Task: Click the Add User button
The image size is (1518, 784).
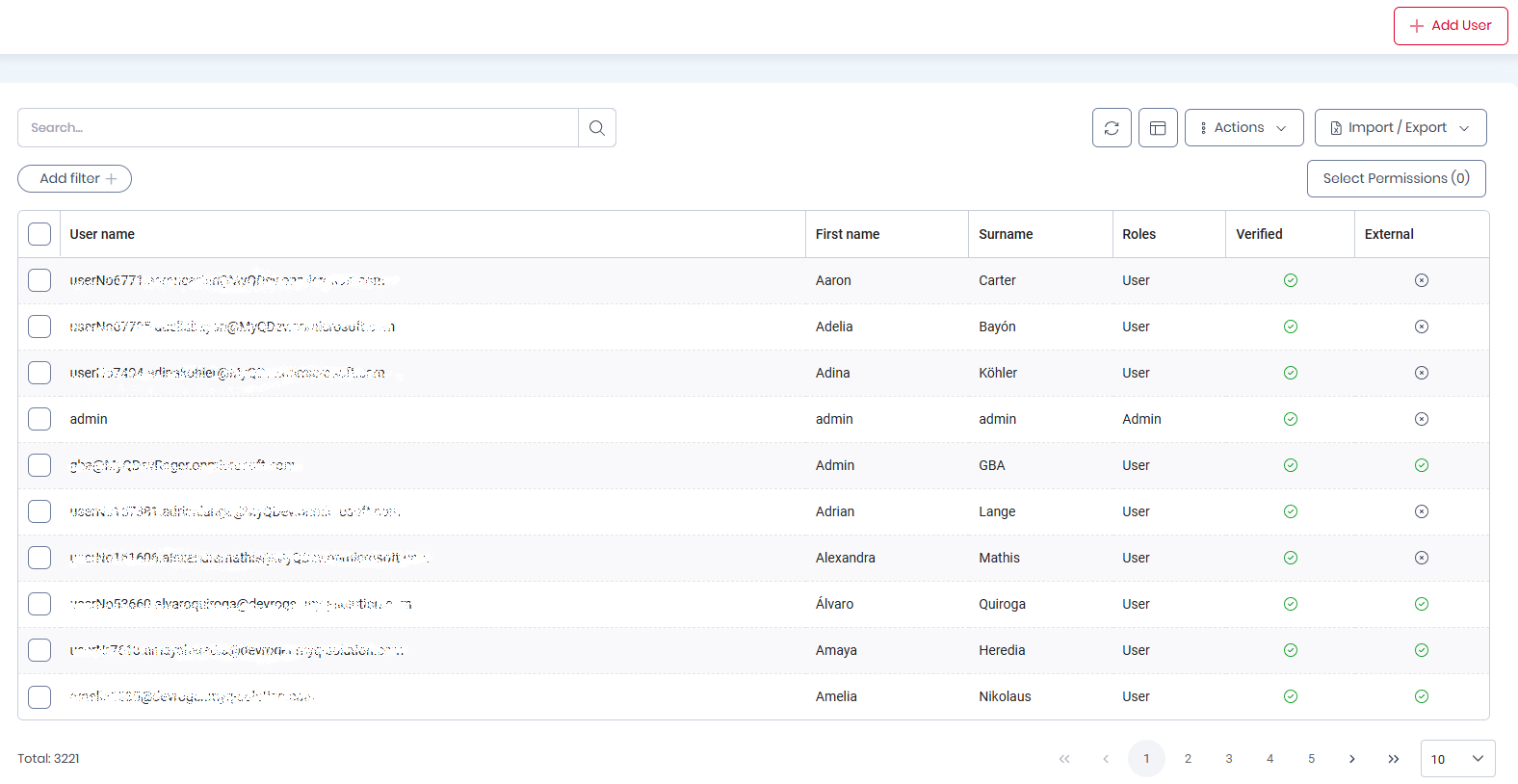Action: tap(1451, 26)
